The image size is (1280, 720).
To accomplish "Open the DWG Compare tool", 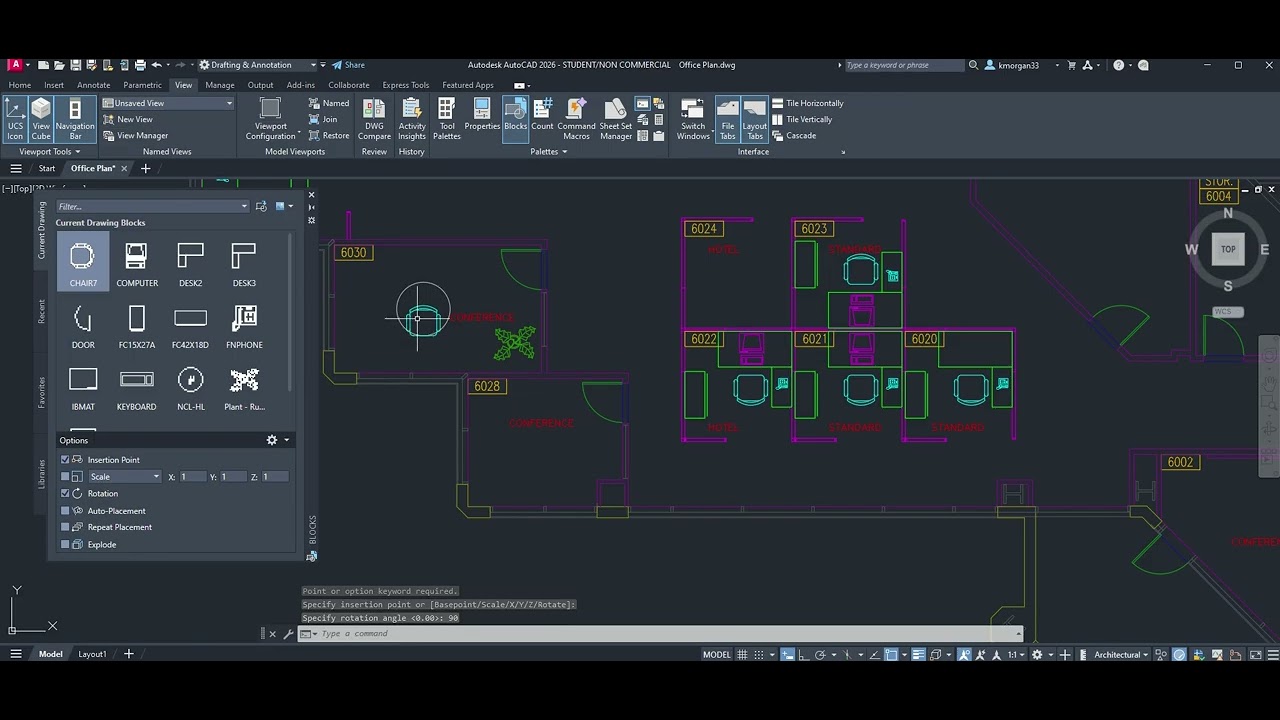I will [x=374, y=119].
